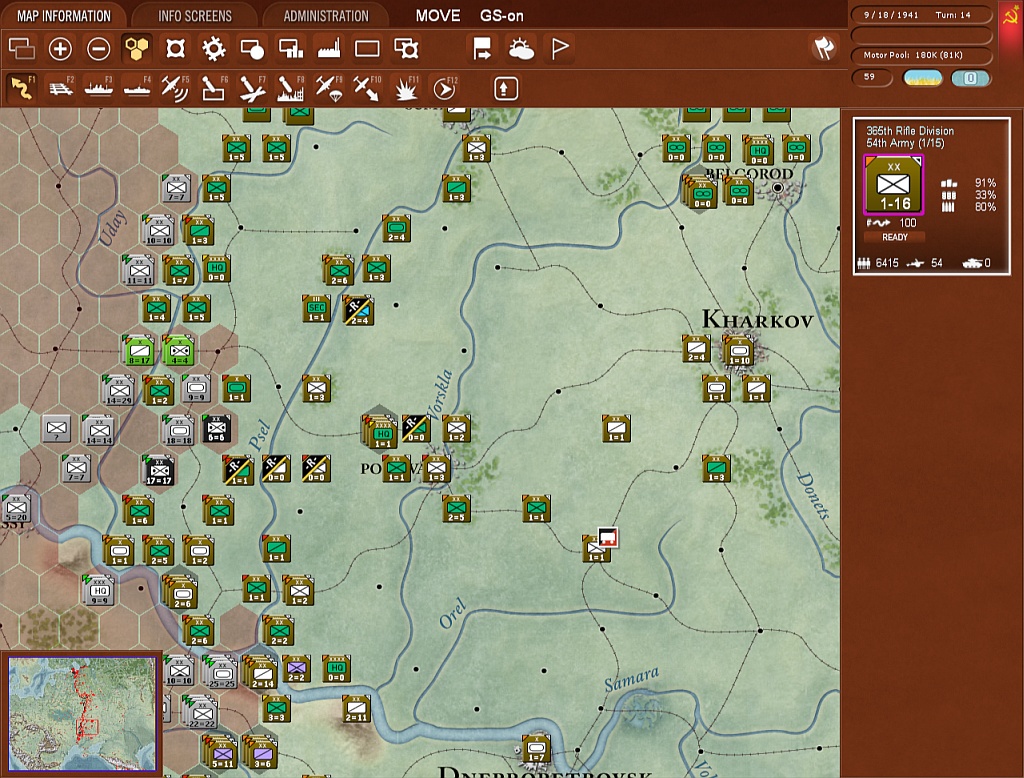Select F10 Air transfer mode
Viewport: 1024px width, 778px height.
(367, 88)
